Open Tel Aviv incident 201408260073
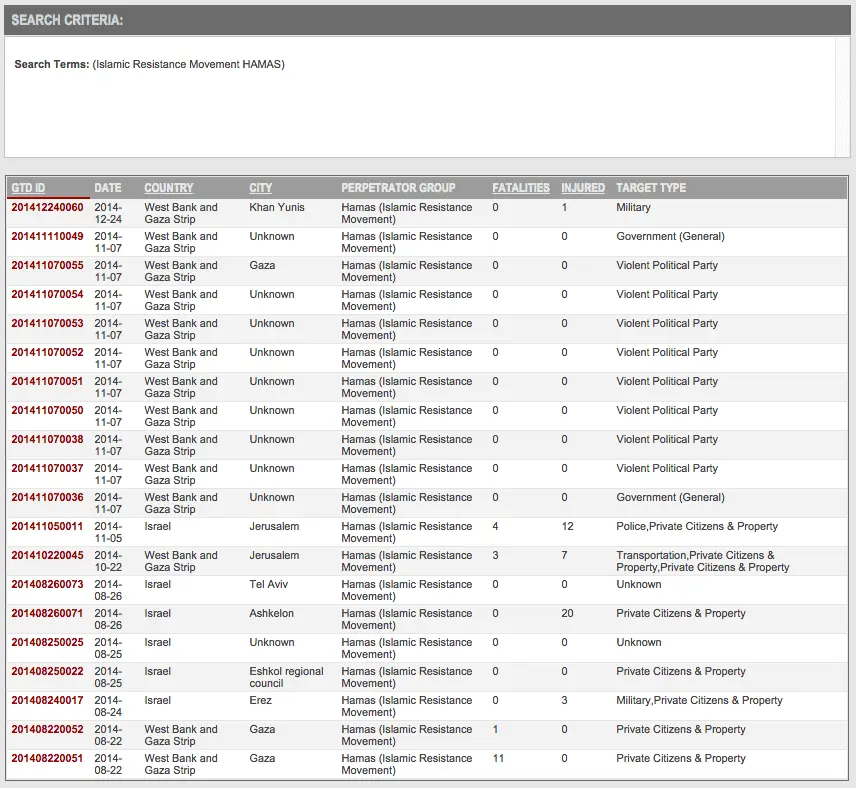 pyautogui.click(x=47, y=585)
